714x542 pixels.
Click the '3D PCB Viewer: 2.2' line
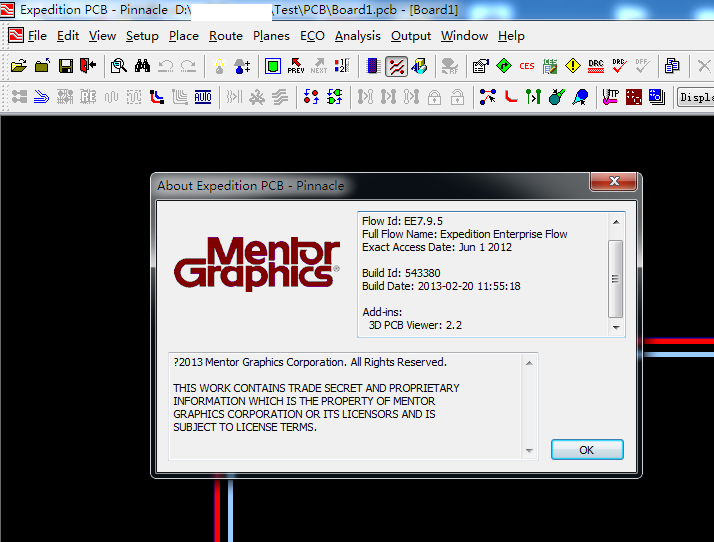415,325
